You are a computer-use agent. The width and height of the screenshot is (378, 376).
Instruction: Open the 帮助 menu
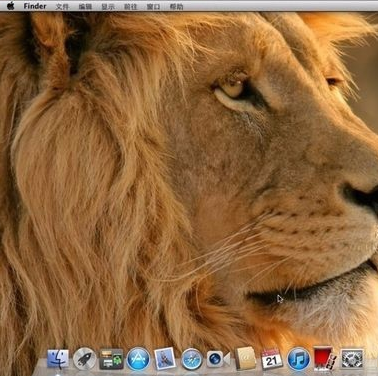coord(176,6)
